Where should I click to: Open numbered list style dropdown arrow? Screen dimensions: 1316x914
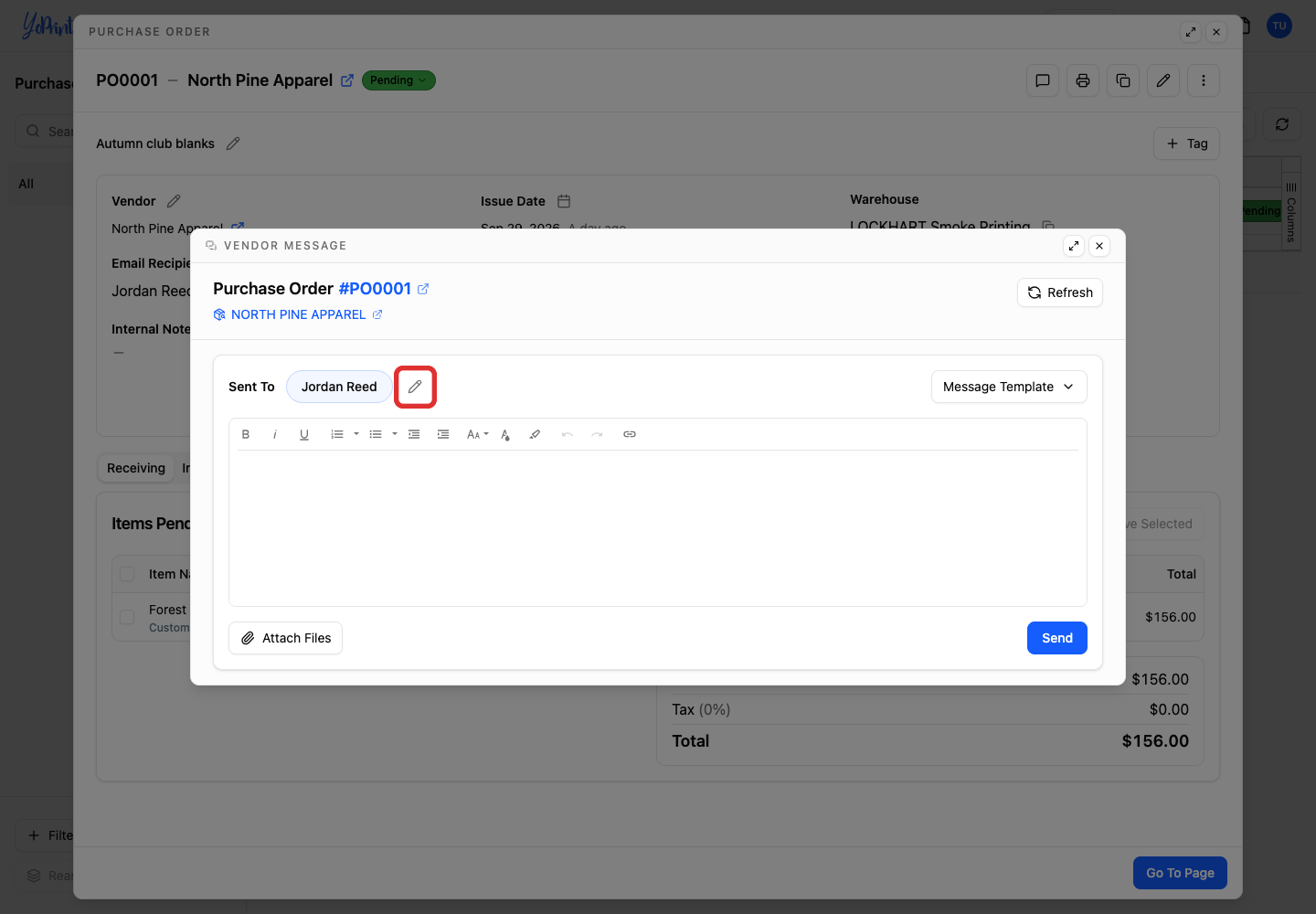pos(356,434)
